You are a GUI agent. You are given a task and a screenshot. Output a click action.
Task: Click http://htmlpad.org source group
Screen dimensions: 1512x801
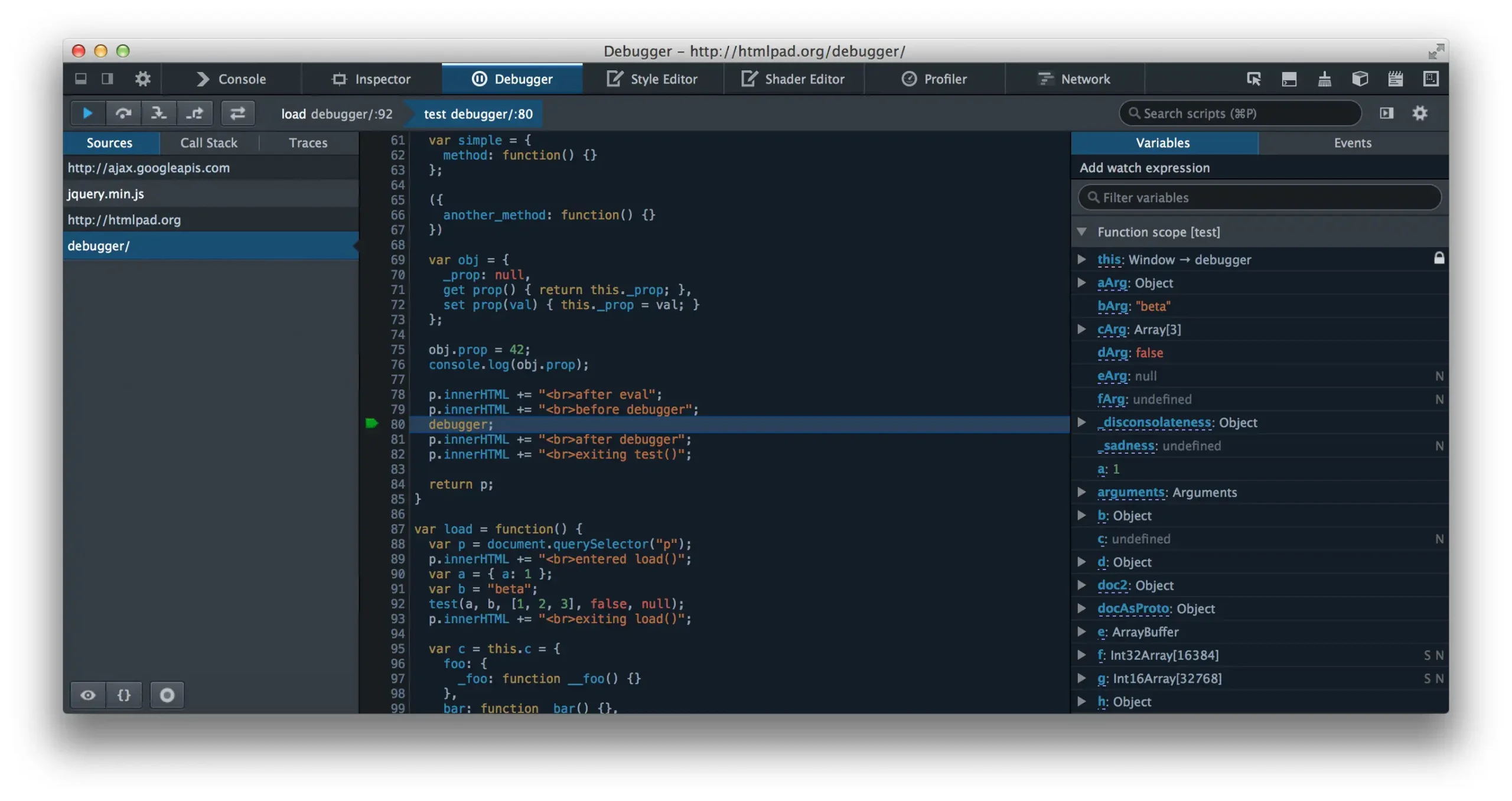click(211, 220)
